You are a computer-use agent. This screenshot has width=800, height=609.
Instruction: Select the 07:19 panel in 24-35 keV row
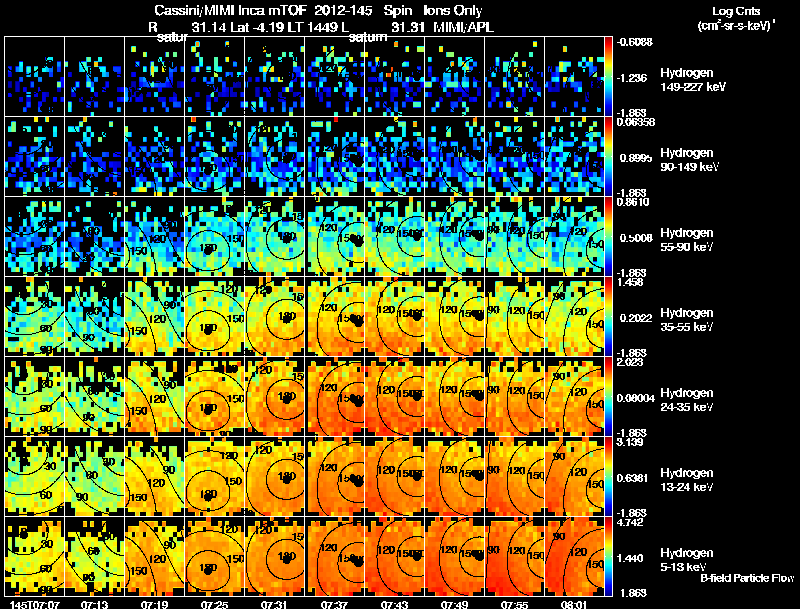(155, 396)
